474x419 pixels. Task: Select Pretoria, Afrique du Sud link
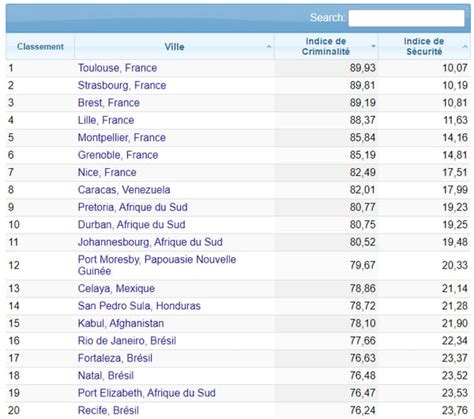coord(133,207)
